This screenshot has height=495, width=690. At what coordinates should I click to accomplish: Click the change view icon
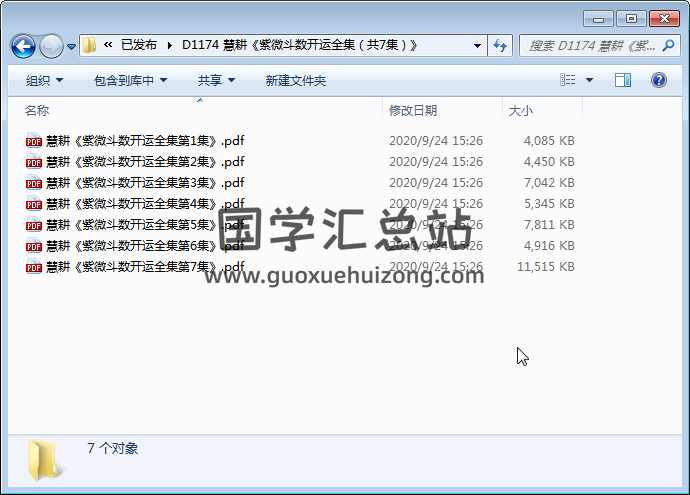(x=567, y=80)
